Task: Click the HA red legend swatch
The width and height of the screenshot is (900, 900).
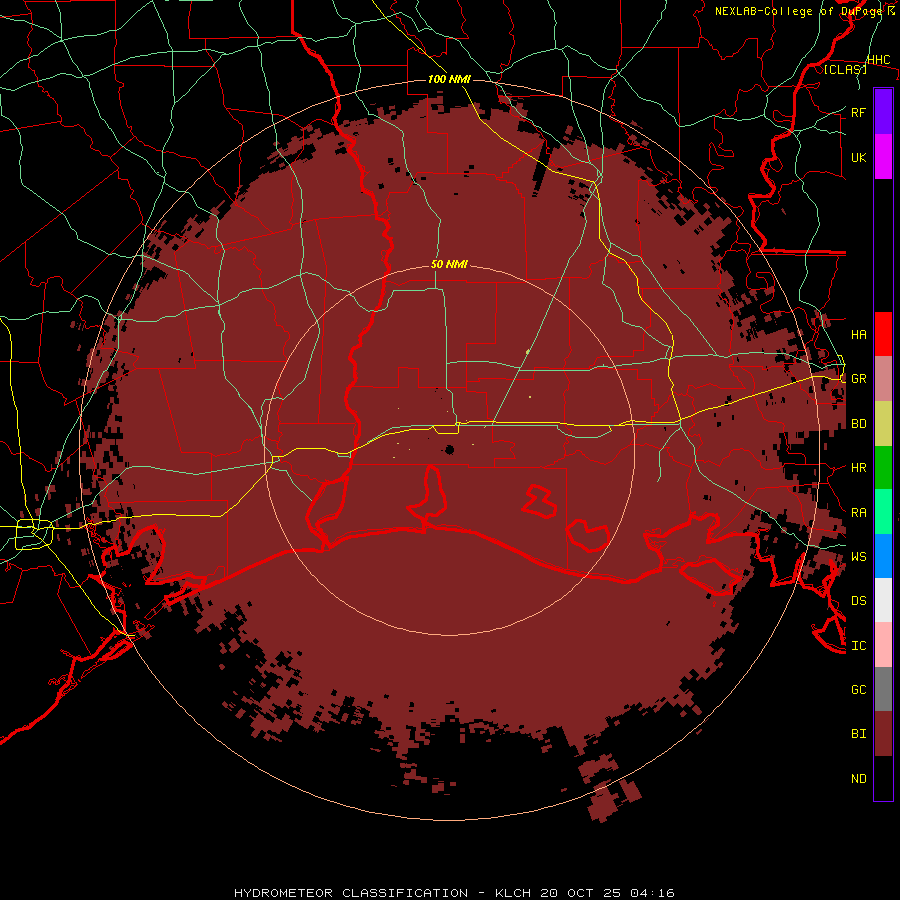Action: [883, 334]
